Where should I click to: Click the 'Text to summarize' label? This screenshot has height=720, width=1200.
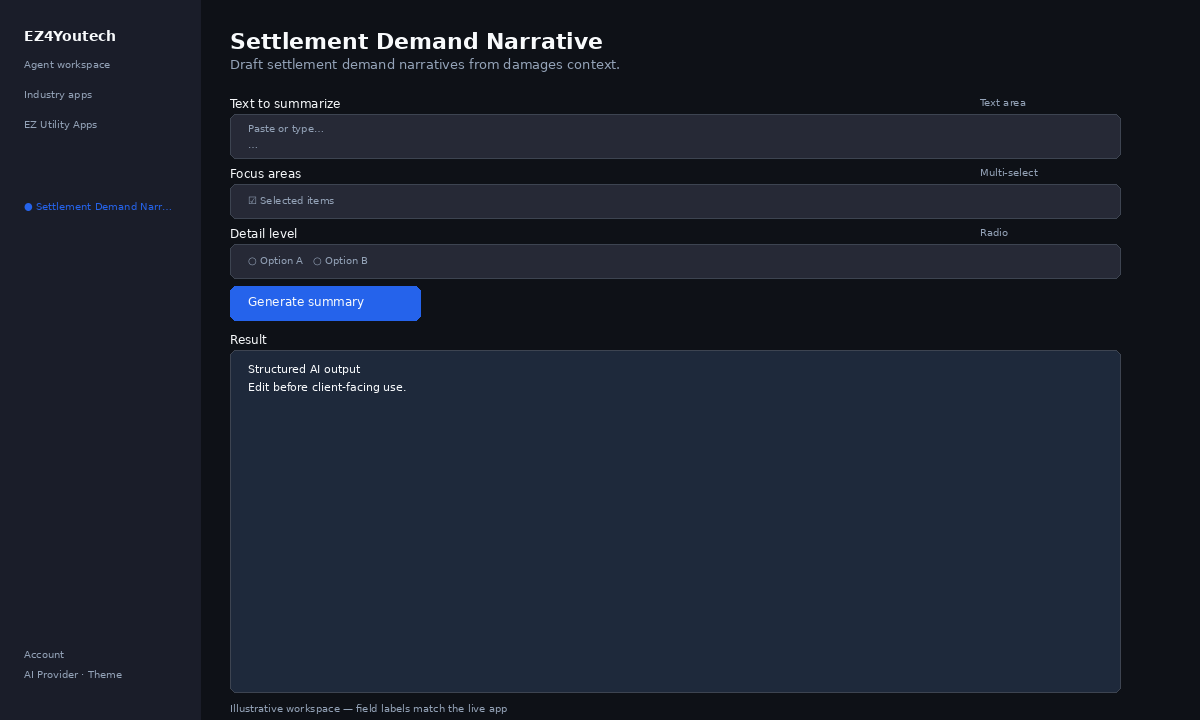click(x=285, y=104)
